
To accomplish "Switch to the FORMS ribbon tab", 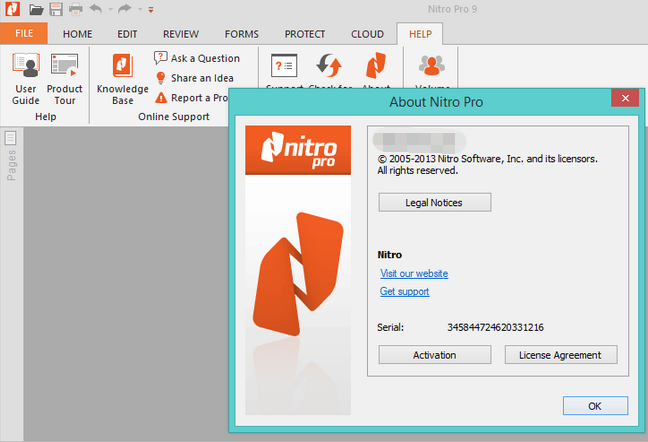I will [x=242, y=34].
